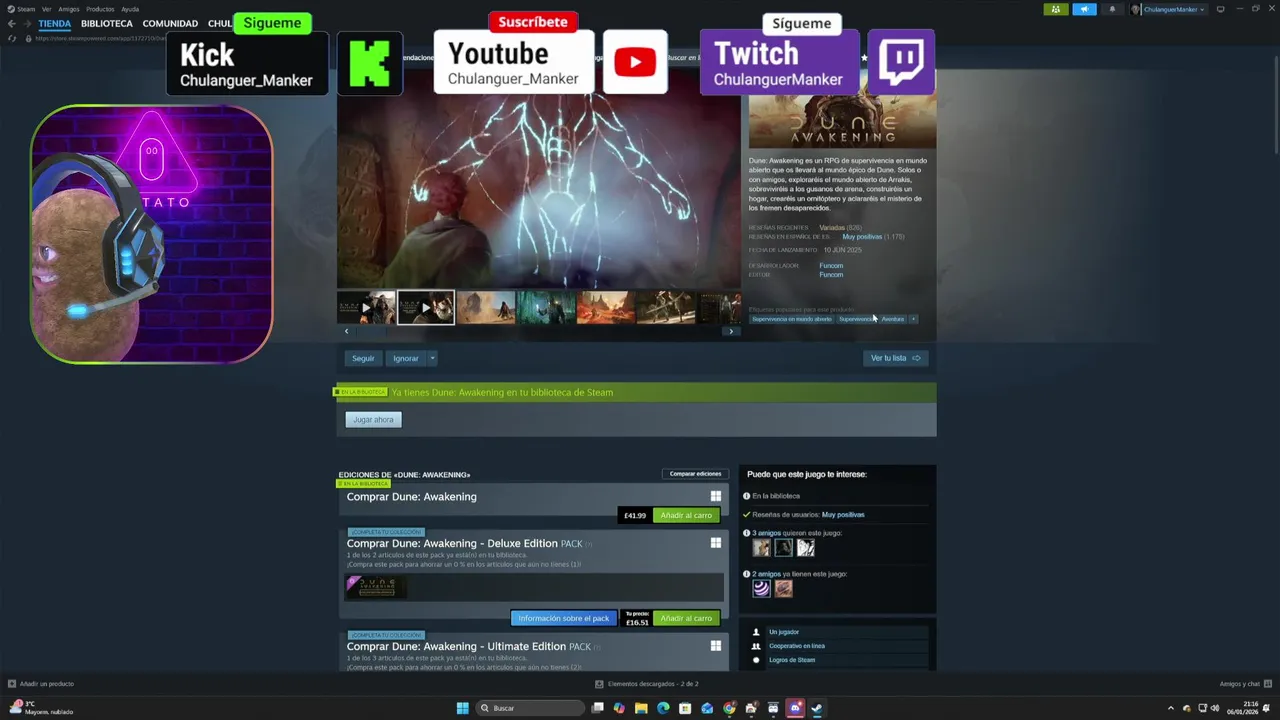Go forward with the Steam forward arrow
The width and height of the screenshot is (1280, 720).
point(26,23)
